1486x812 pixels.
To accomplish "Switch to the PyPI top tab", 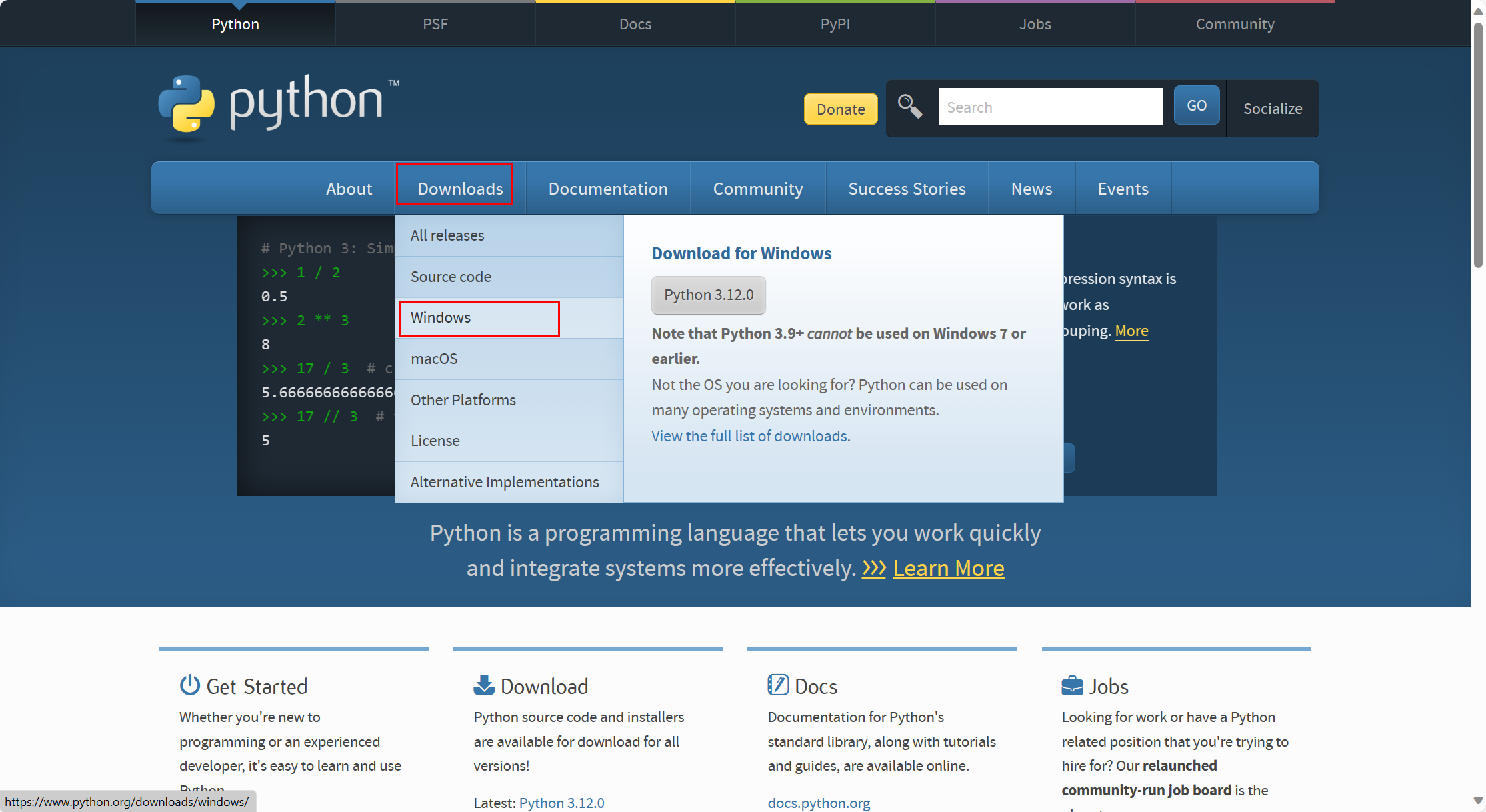I will [835, 24].
